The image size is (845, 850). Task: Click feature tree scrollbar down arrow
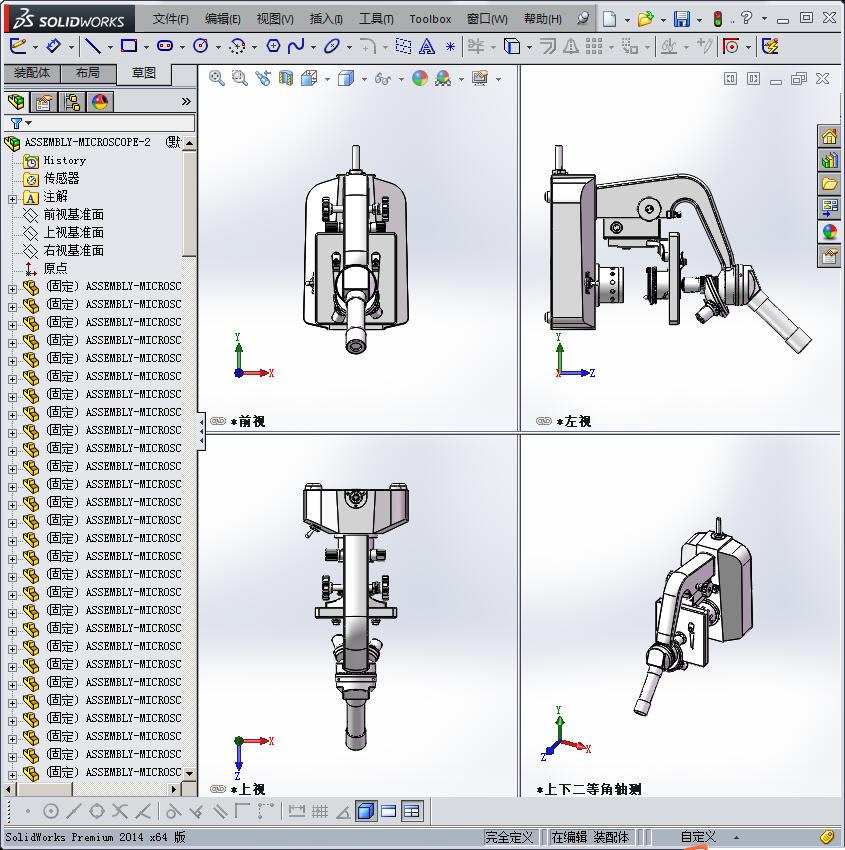click(x=189, y=774)
